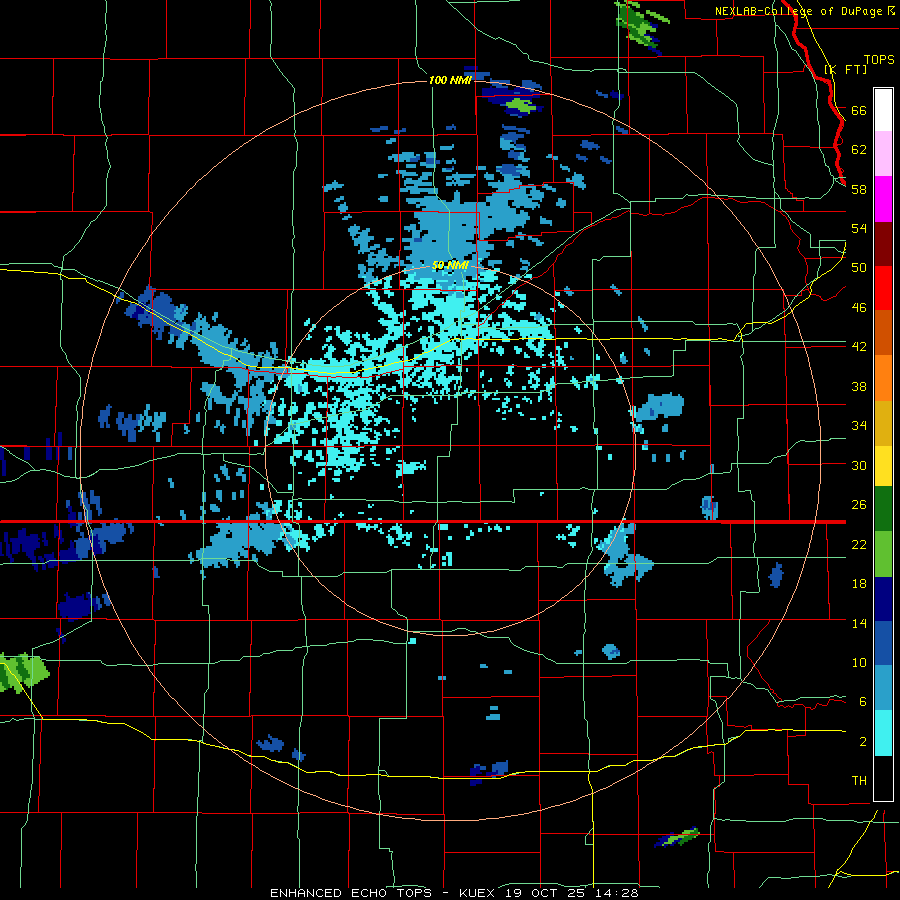Pick the dark orange legend swatch

click(883, 332)
